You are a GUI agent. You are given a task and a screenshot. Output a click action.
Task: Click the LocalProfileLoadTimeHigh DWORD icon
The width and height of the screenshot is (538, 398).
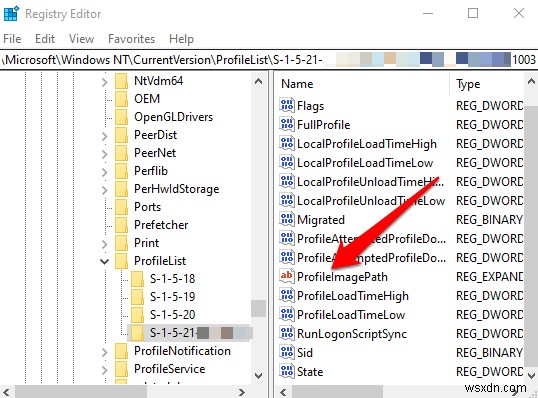(x=286, y=143)
